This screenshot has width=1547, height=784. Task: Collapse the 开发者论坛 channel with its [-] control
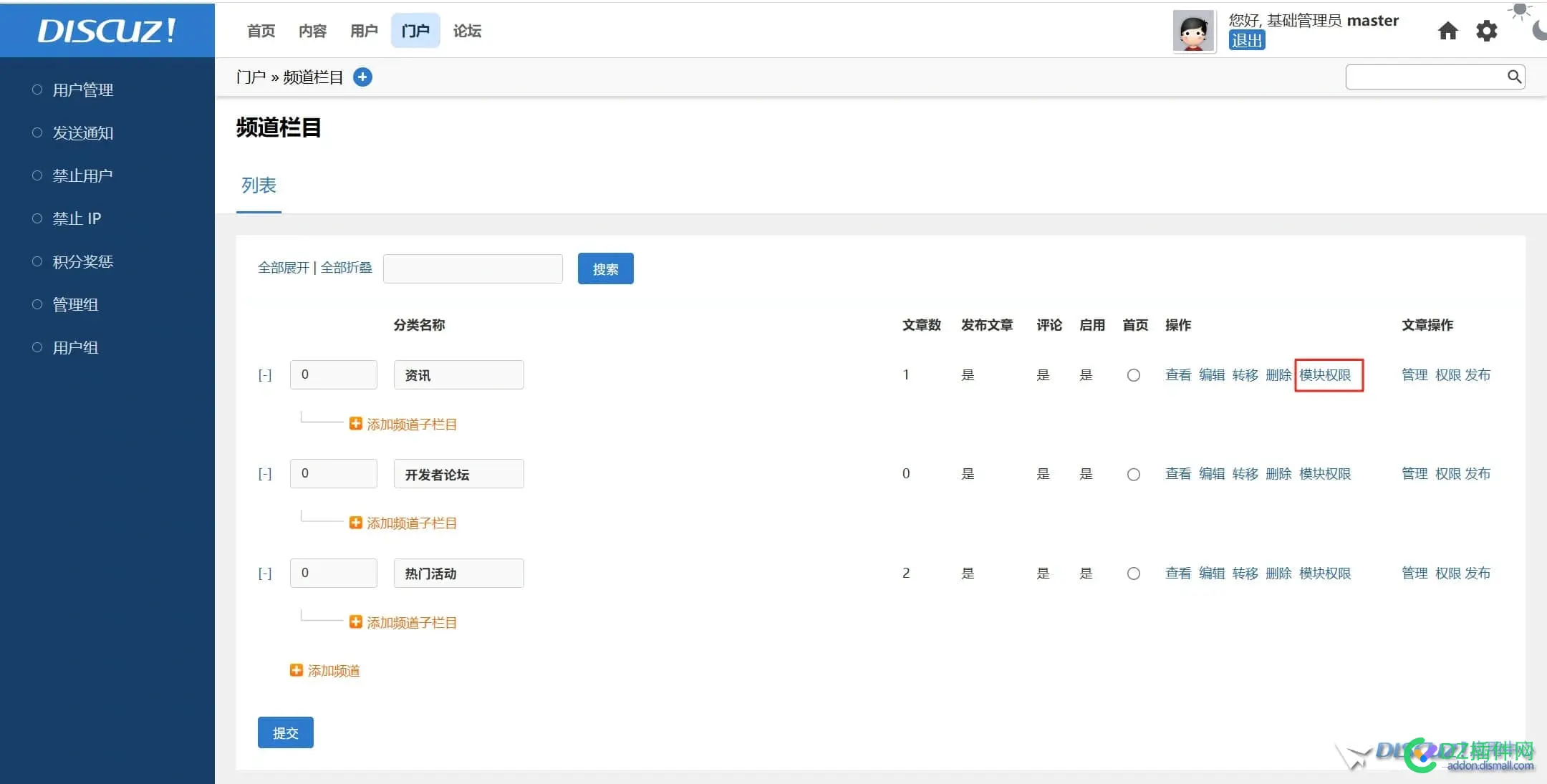click(264, 473)
